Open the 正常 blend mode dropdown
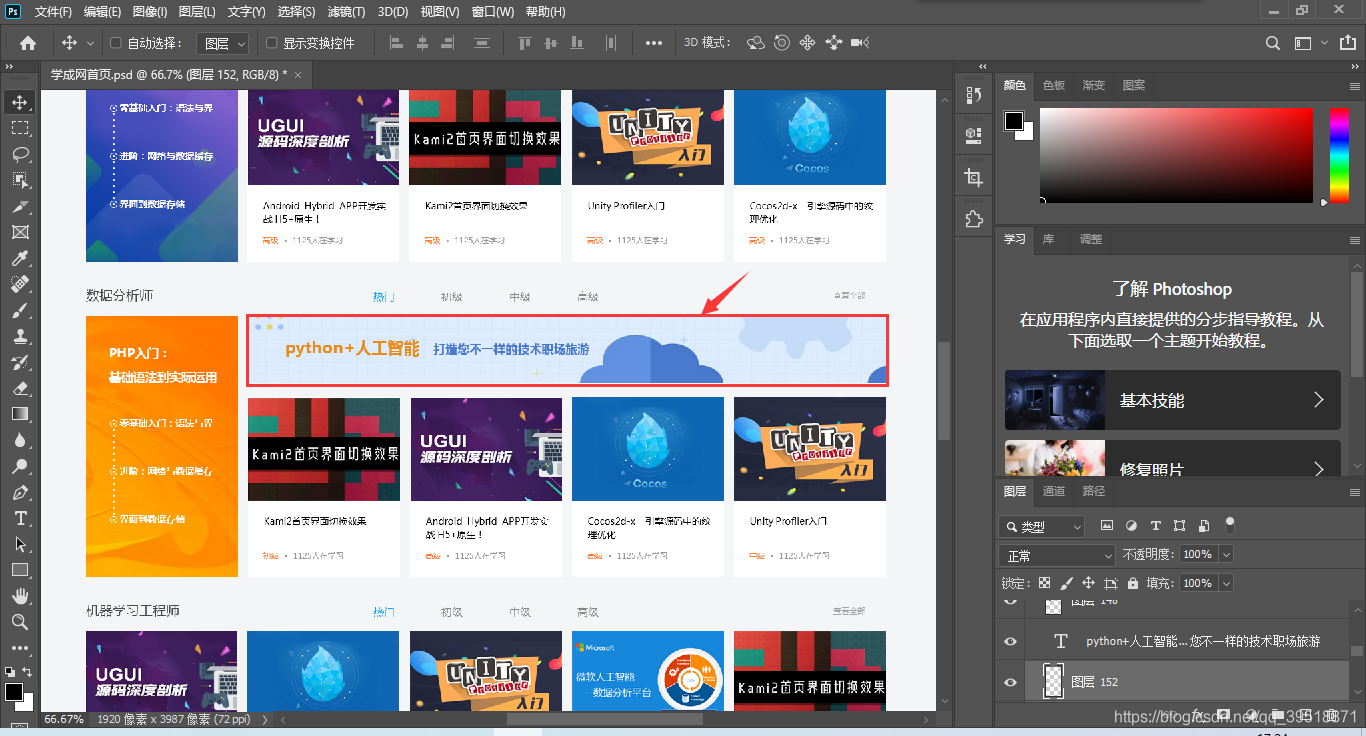The image size is (1366, 736). [1058, 555]
